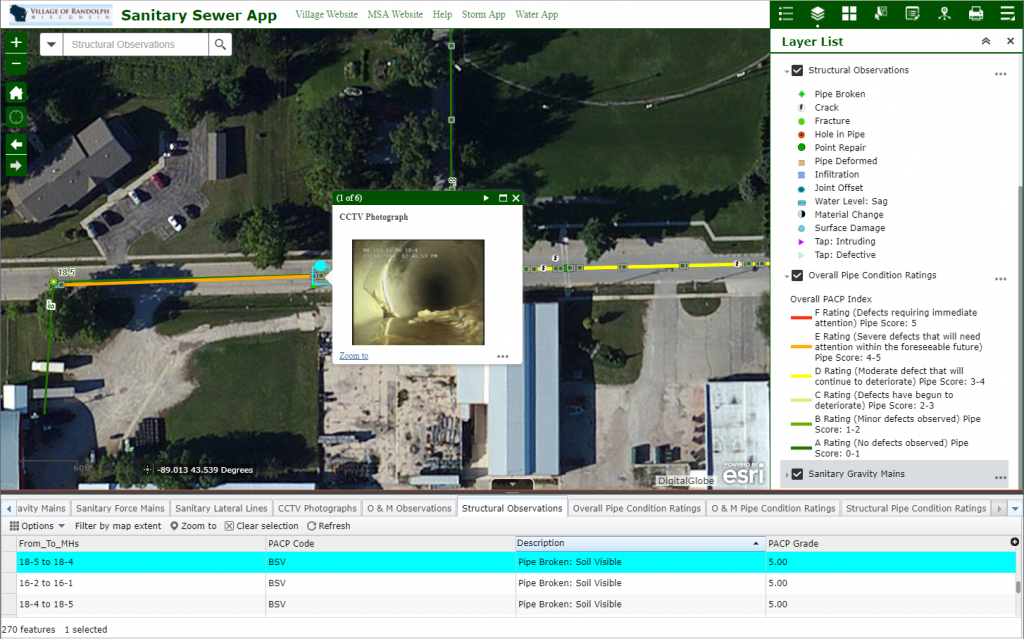Viewport: 1024px width, 639px height.
Task: Open the Overall Pipe Condition Ratings tab
Action: coord(636,507)
